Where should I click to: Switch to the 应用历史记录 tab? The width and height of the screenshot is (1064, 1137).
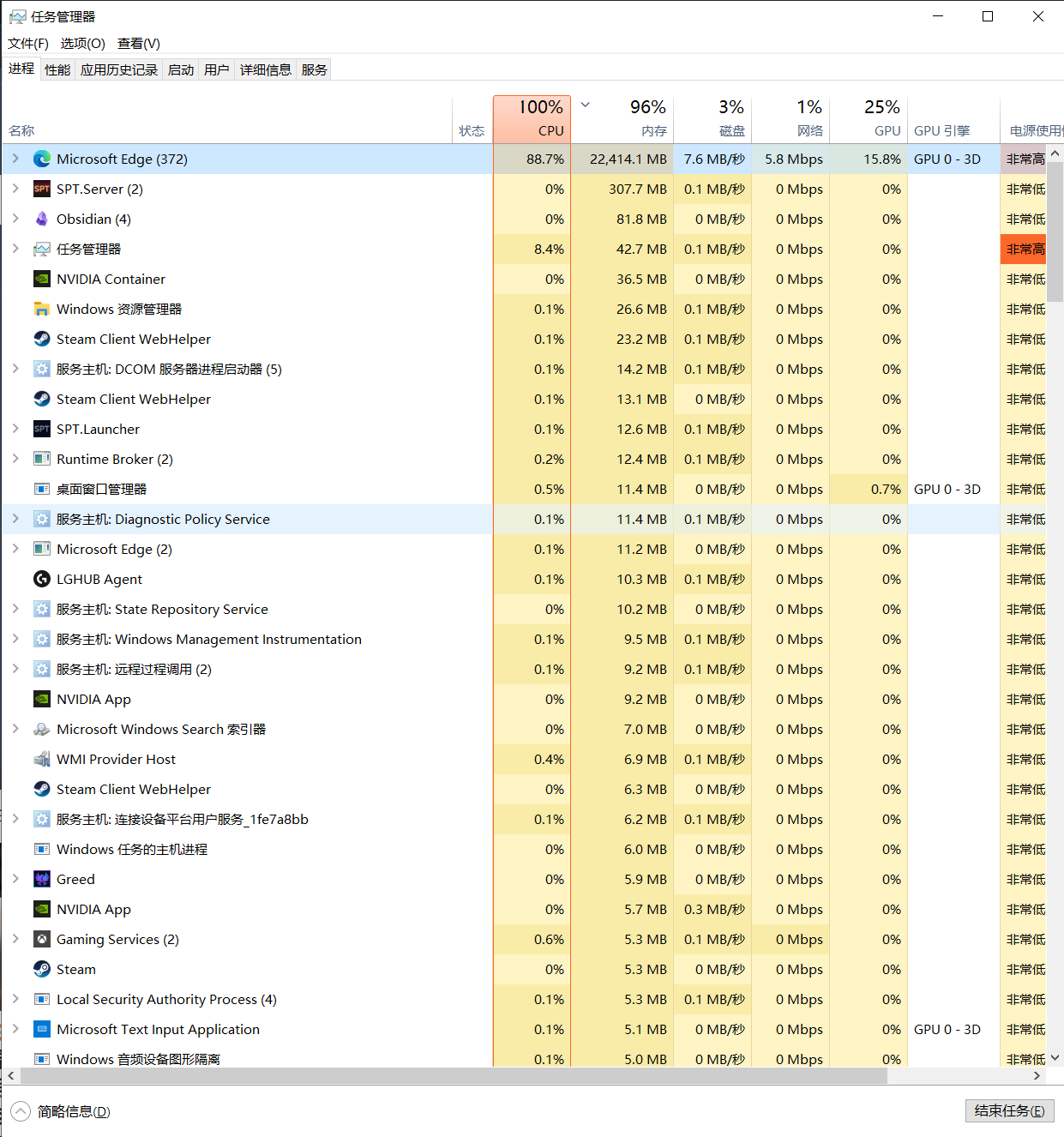(119, 69)
